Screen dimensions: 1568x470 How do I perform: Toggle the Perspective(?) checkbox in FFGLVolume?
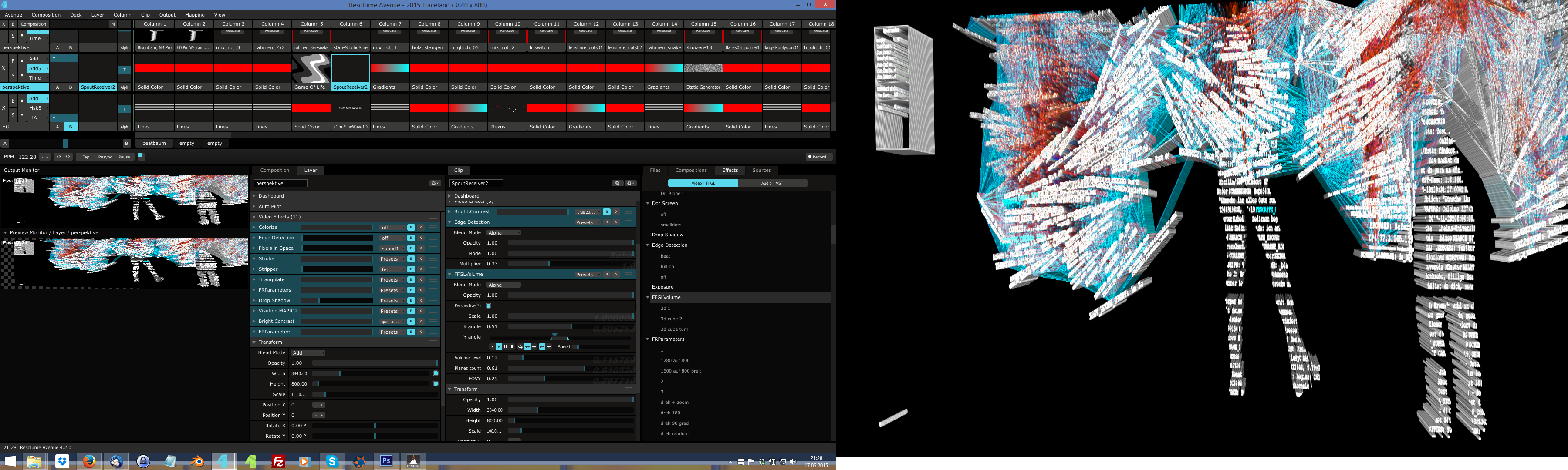click(488, 306)
